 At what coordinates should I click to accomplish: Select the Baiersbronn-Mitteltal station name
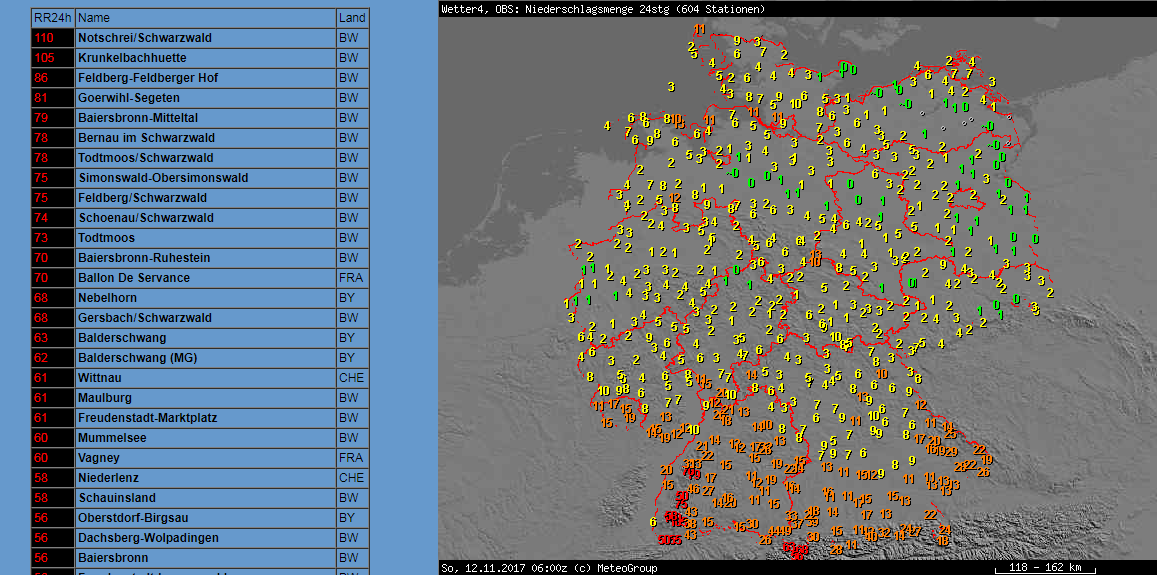tap(137, 117)
